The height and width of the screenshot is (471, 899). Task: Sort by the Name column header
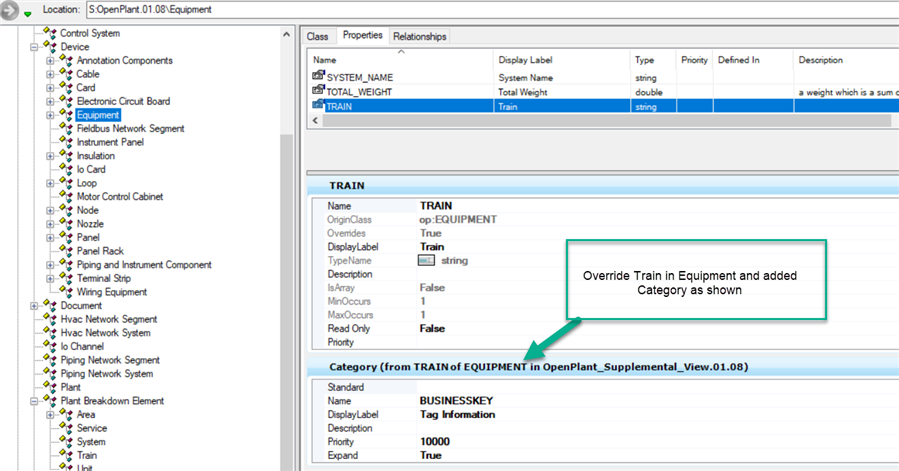point(400,60)
